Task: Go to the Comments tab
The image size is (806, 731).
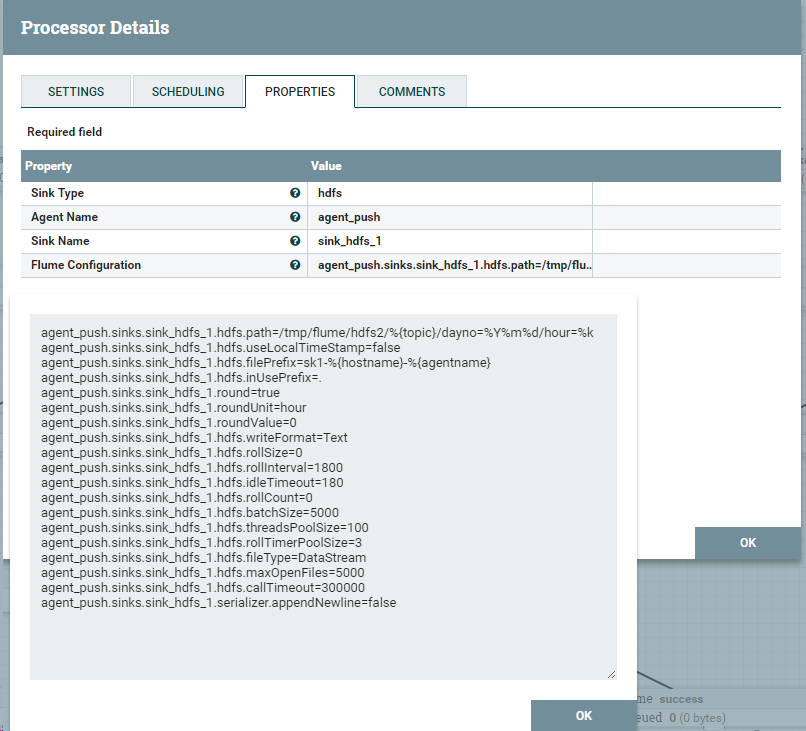Action: click(412, 92)
